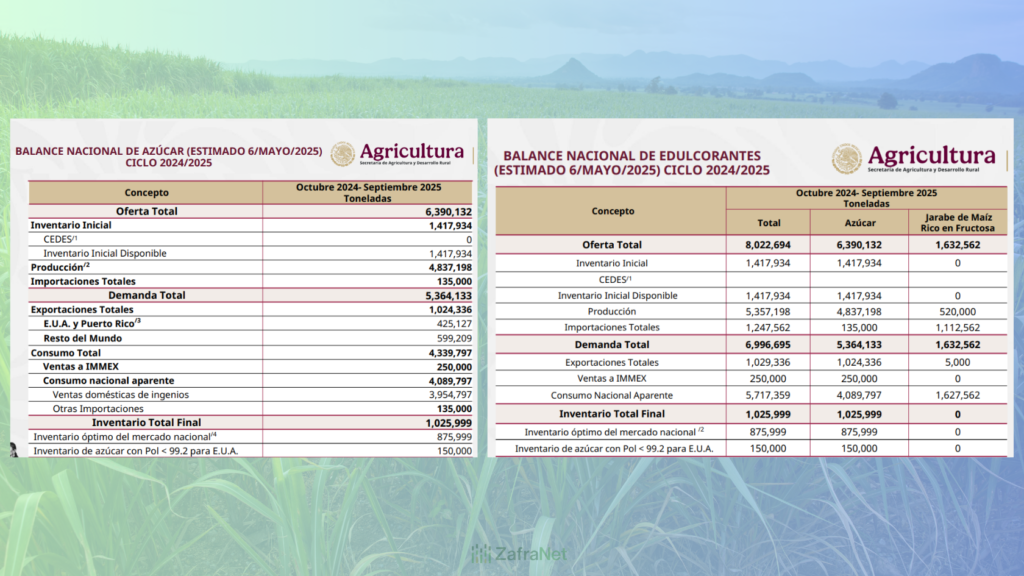Click 'Inventario Inicial Disponible' label in edulcorantes table
This screenshot has height=576, width=1024.
[617, 295]
